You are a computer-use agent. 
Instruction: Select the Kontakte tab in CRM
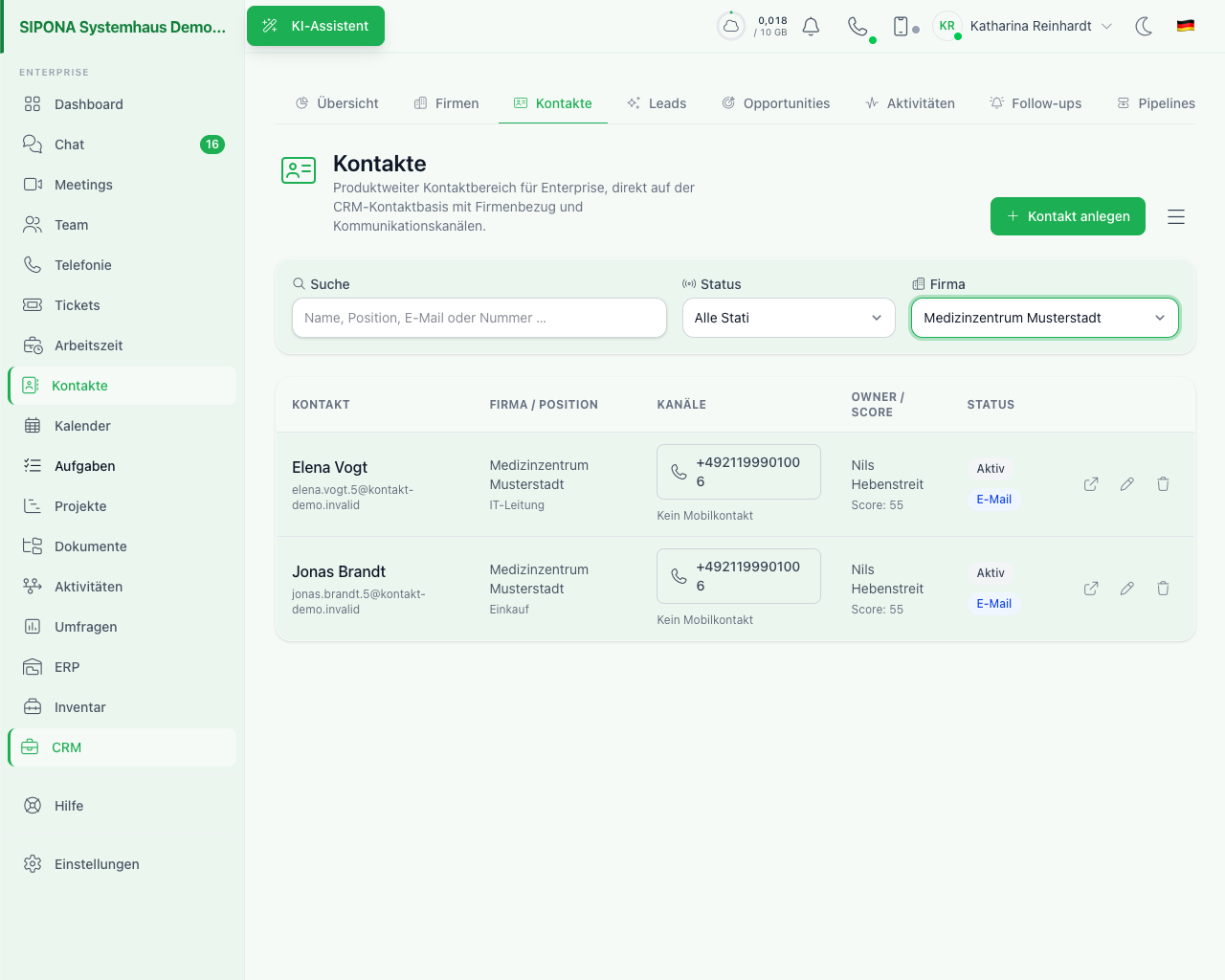coord(553,103)
